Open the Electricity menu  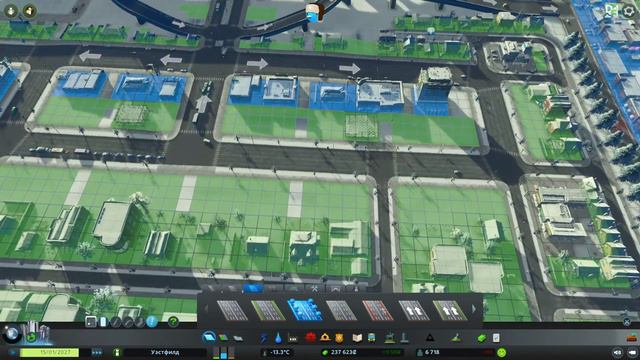[x=264, y=338]
